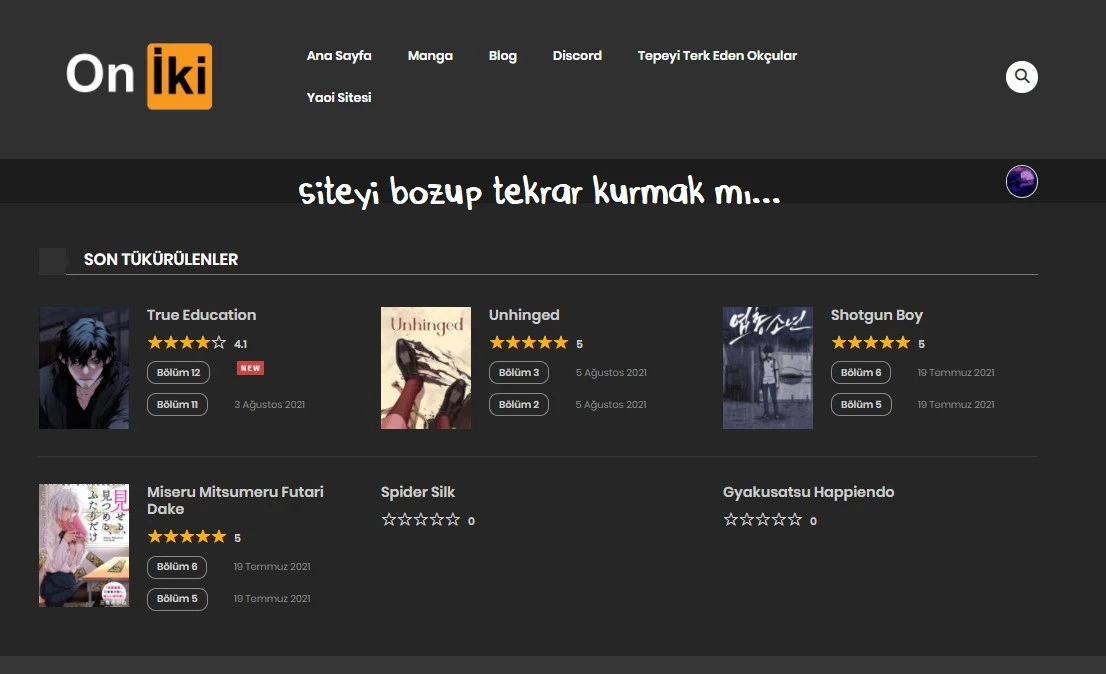Open the purple user avatar icon
The image size is (1106, 674).
point(1021,182)
